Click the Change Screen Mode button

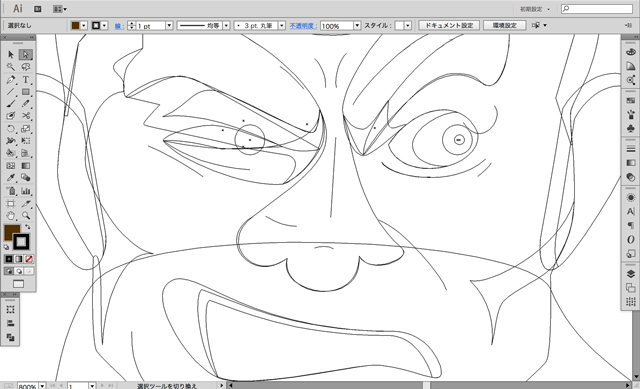tap(18, 284)
